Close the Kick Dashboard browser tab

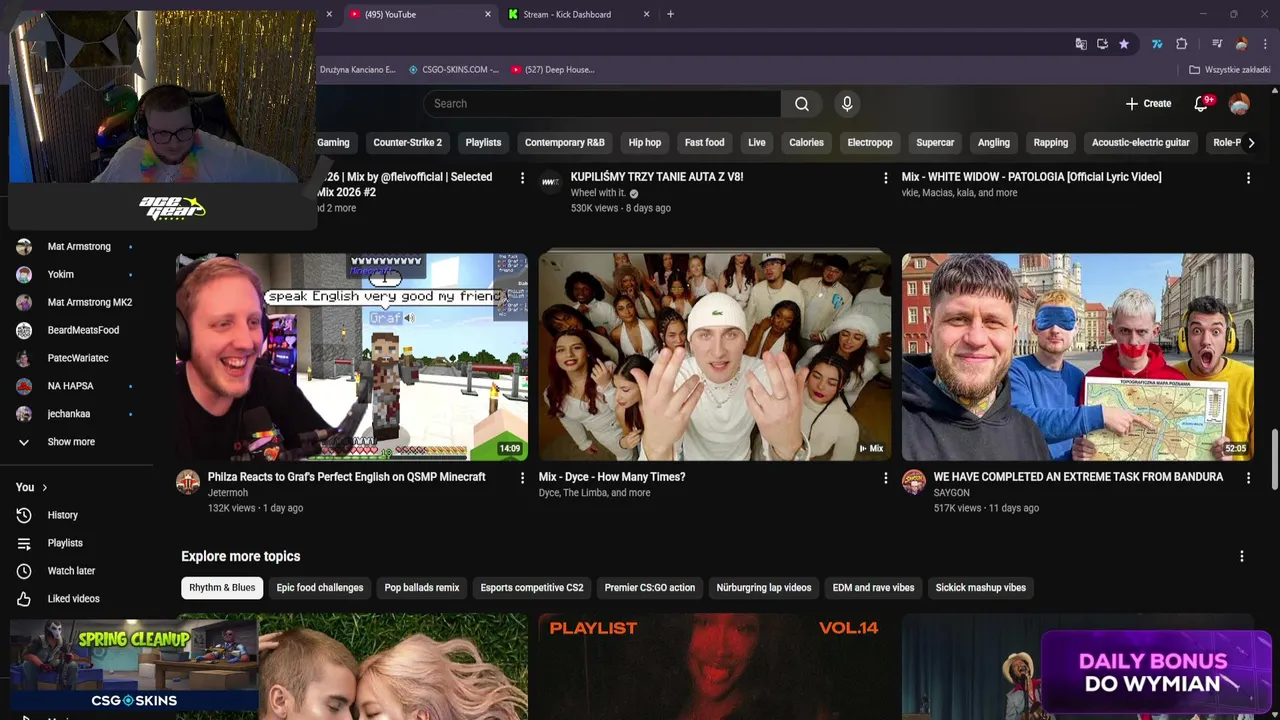pos(647,14)
